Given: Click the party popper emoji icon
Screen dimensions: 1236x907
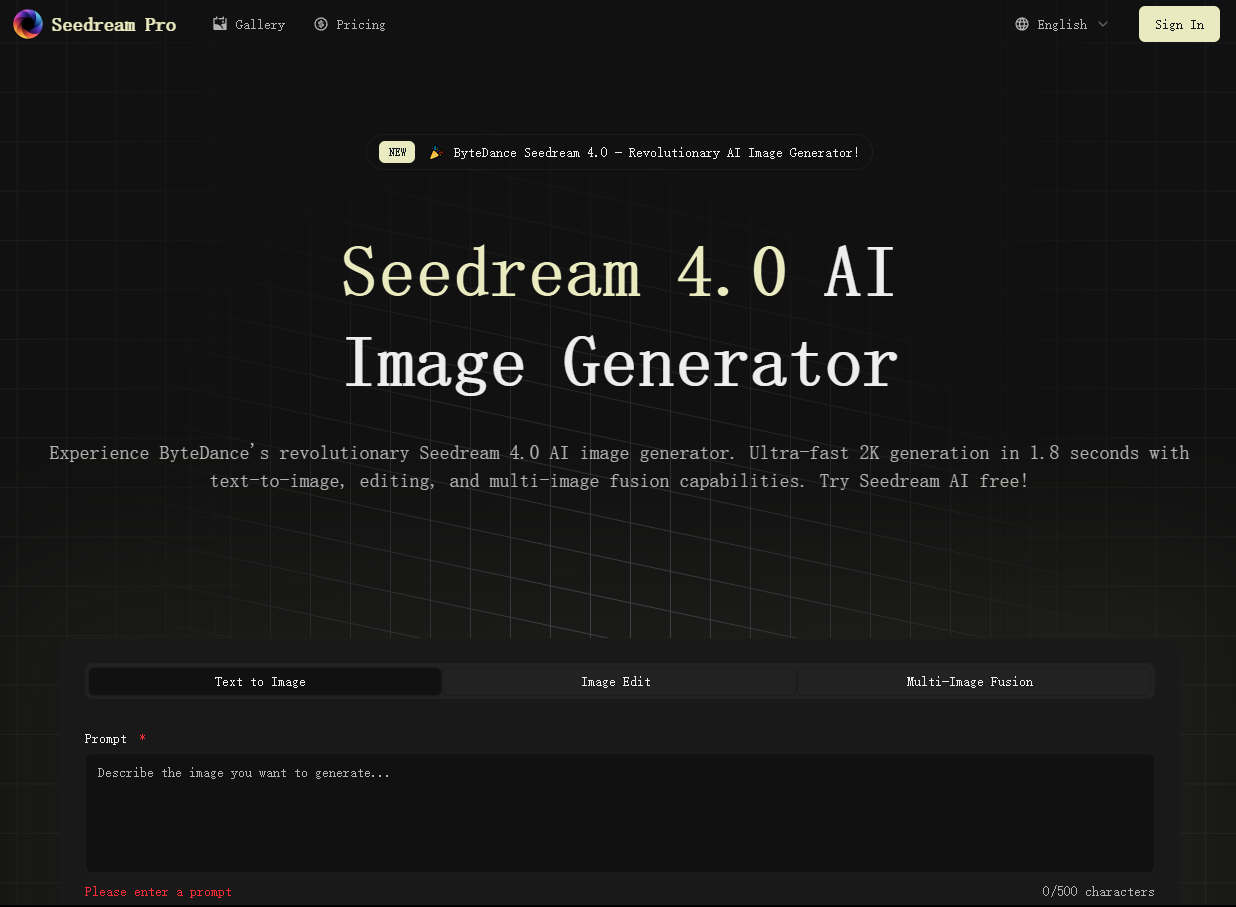Looking at the screenshot, I should (x=436, y=153).
